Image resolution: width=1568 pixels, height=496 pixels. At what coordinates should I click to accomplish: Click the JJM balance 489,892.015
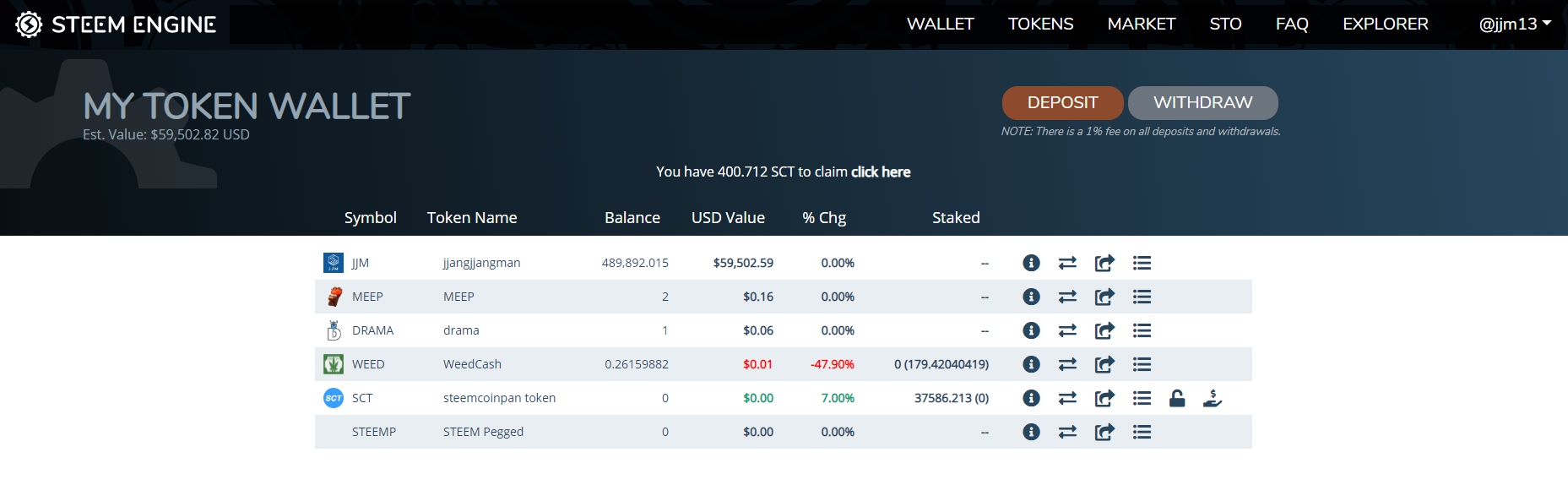pos(635,263)
